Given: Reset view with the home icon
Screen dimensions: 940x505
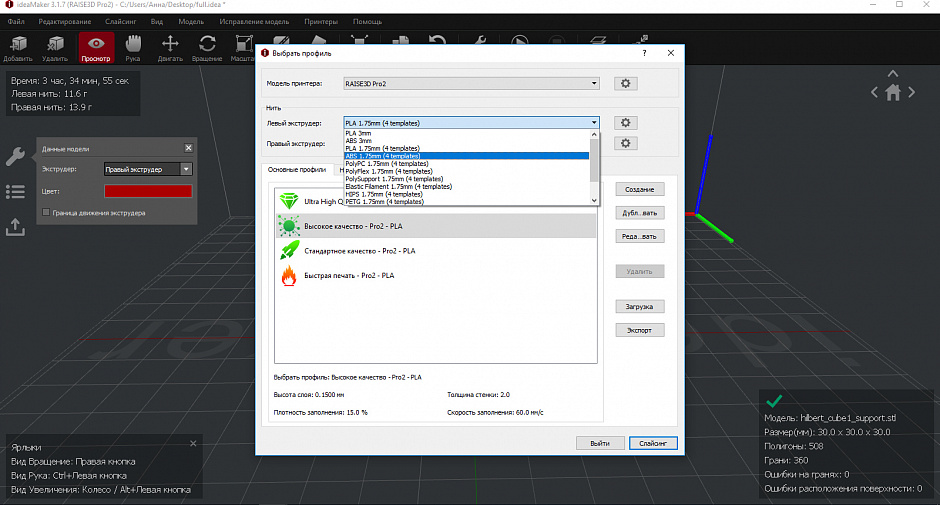Looking at the screenshot, I should tap(893, 93).
